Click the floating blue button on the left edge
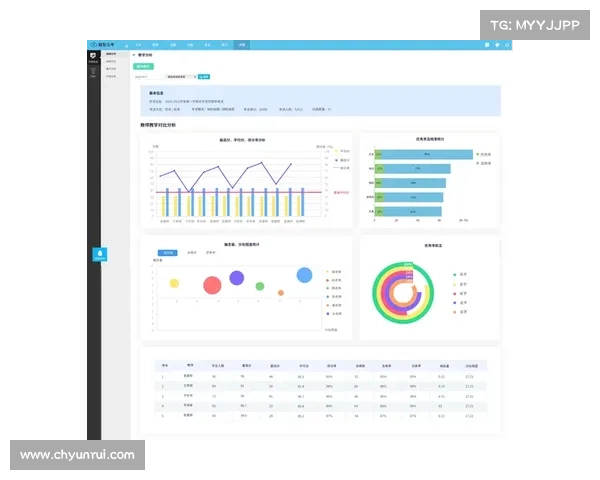 [x=100, y=254]
